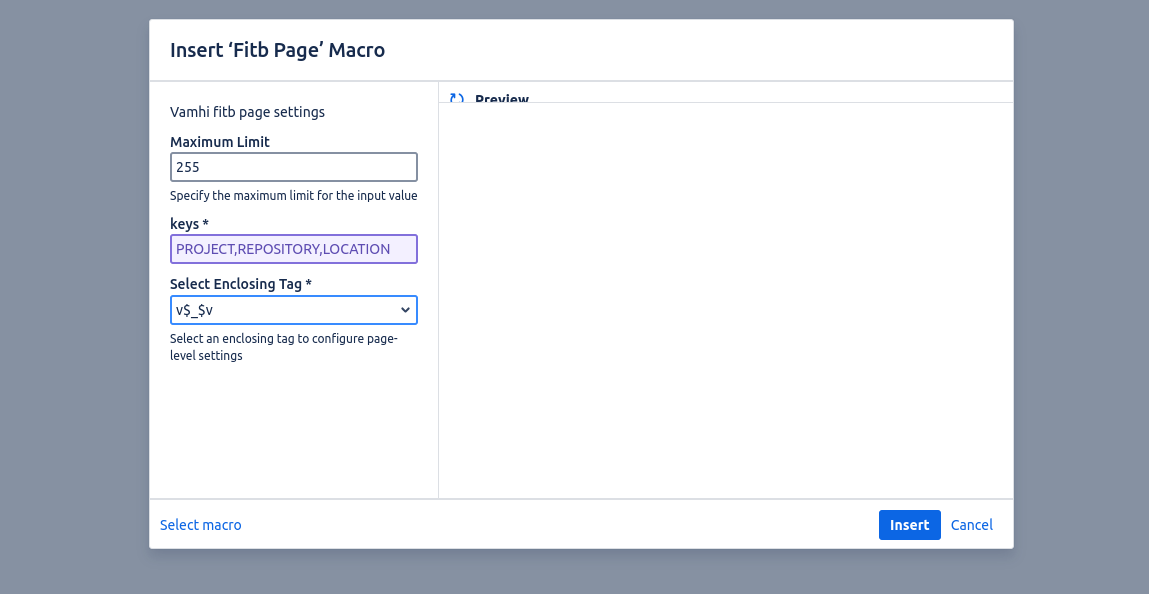Click the keys field label
Viewport: 1149px width, 594px height.
coord(189,224)
